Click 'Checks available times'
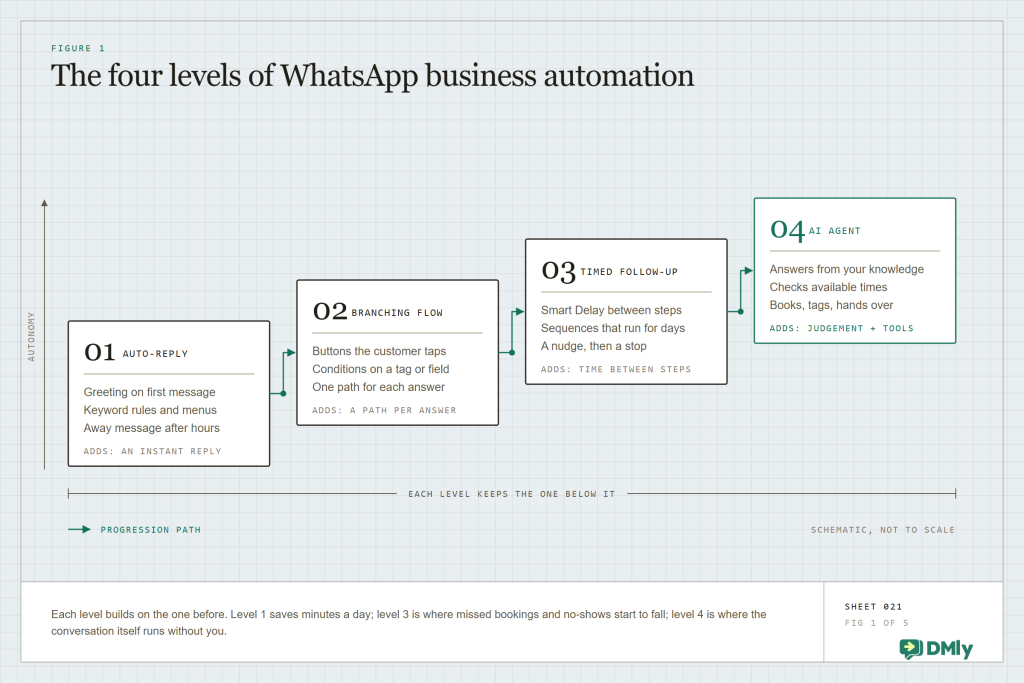Viewport: 1024px width, 683px height. [828, 287]
